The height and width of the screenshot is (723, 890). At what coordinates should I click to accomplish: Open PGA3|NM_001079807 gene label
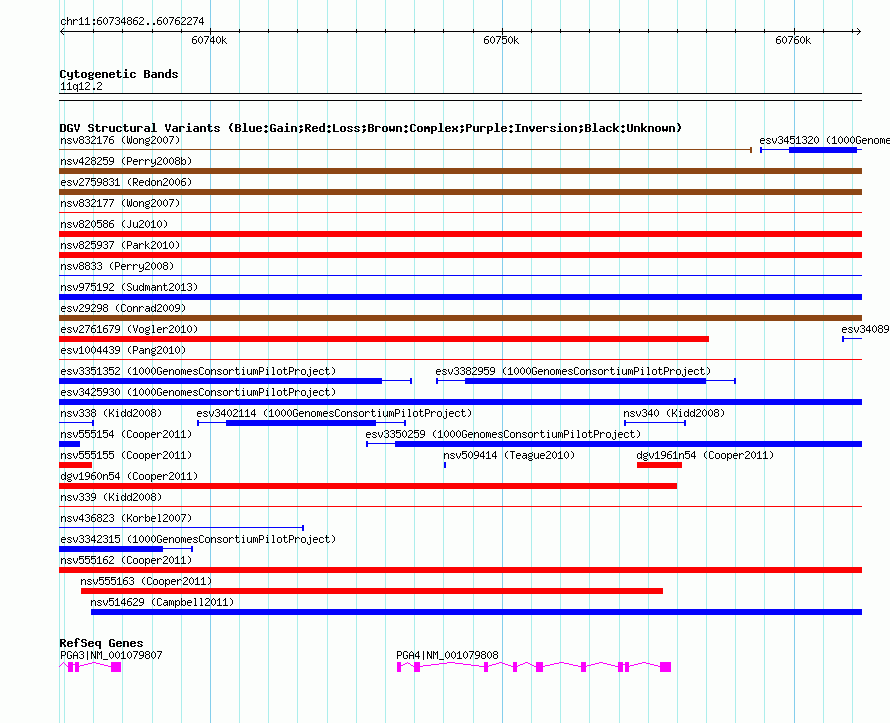tap(111, 655)
